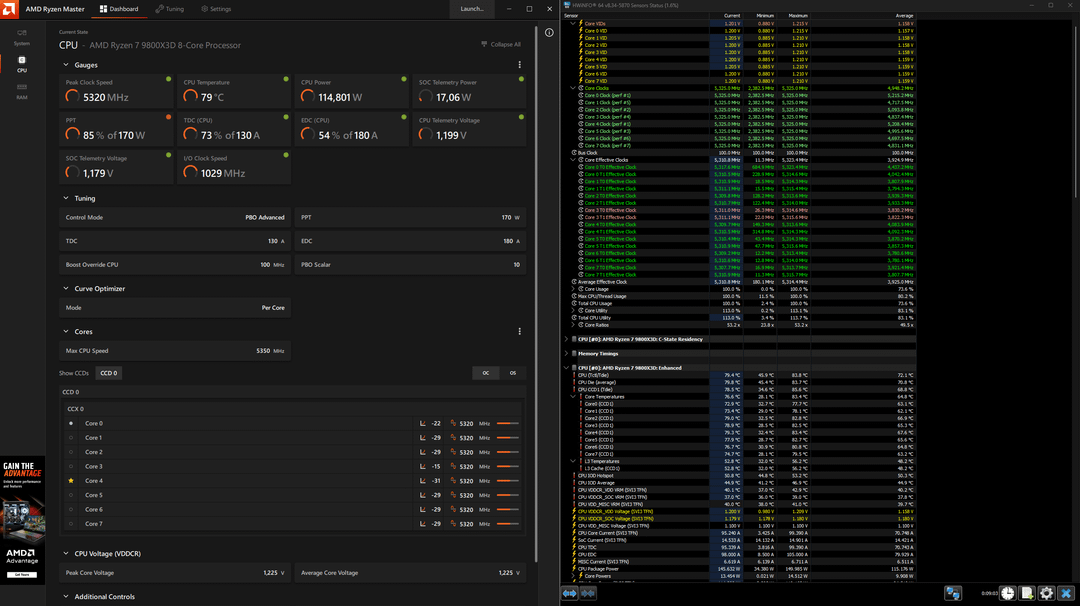This screenshot has width=1080, height=606.
Task: Open HWiNFO settings gear icon
Action: pos(1046,593)
